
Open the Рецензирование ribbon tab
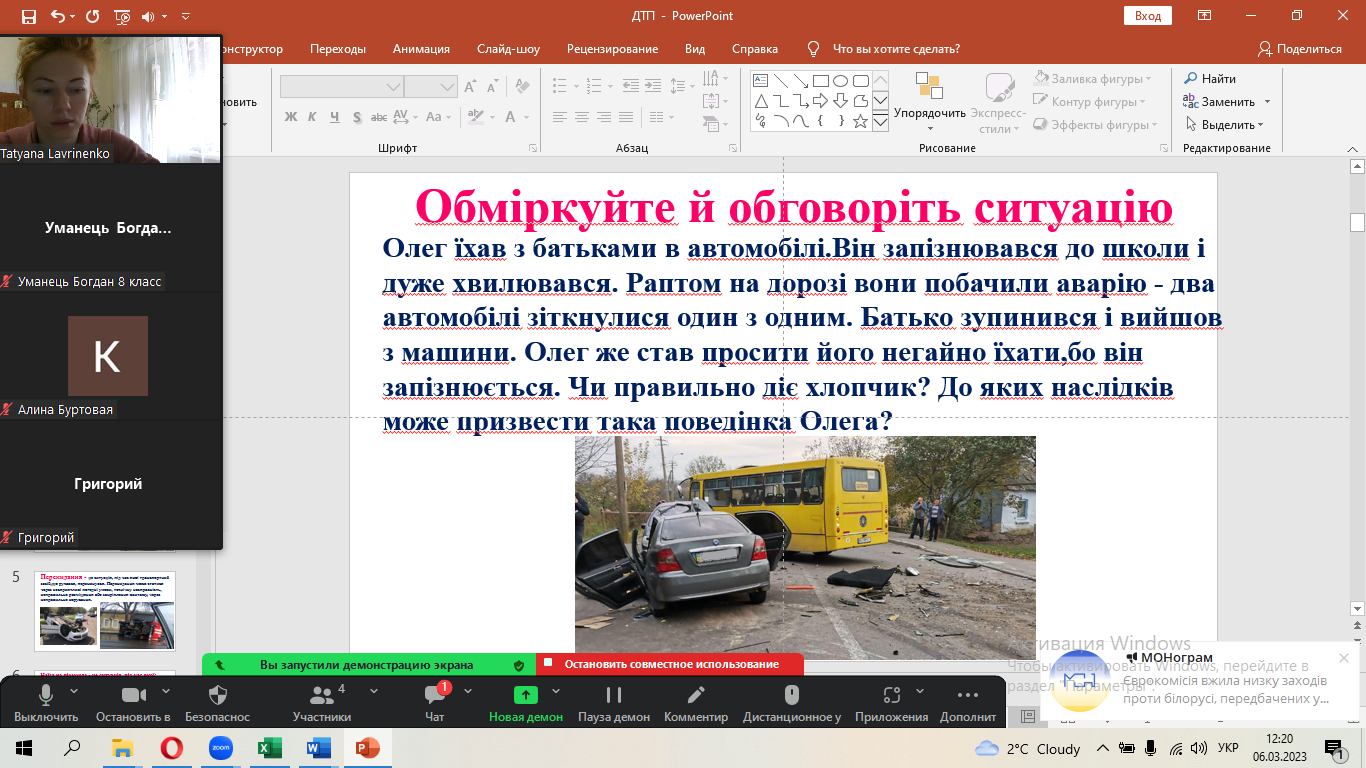point(612,49)
